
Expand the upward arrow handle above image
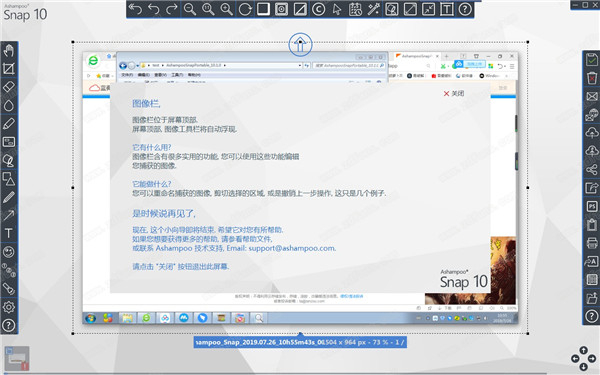[300, 44]
